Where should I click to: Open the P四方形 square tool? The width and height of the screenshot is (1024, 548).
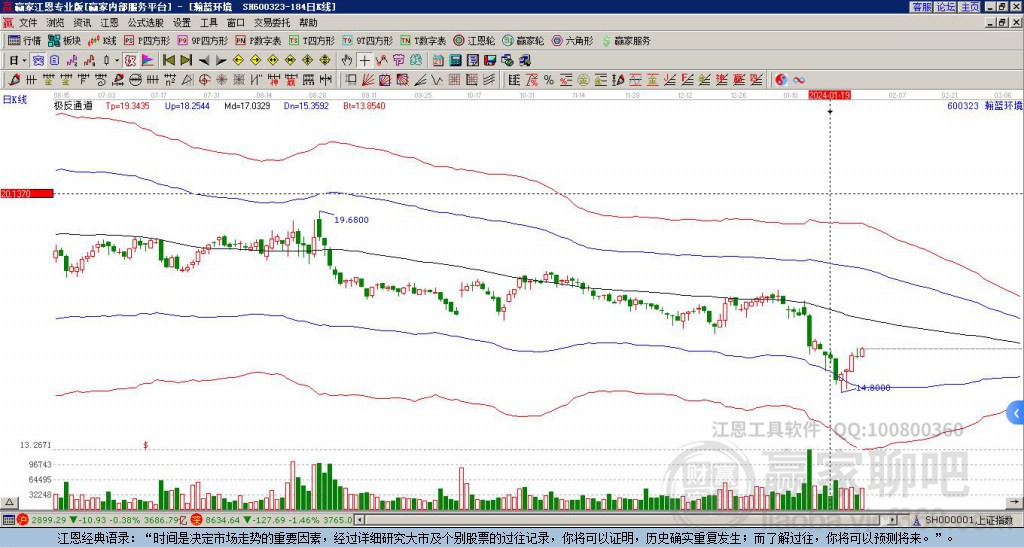tap(147, 40)
